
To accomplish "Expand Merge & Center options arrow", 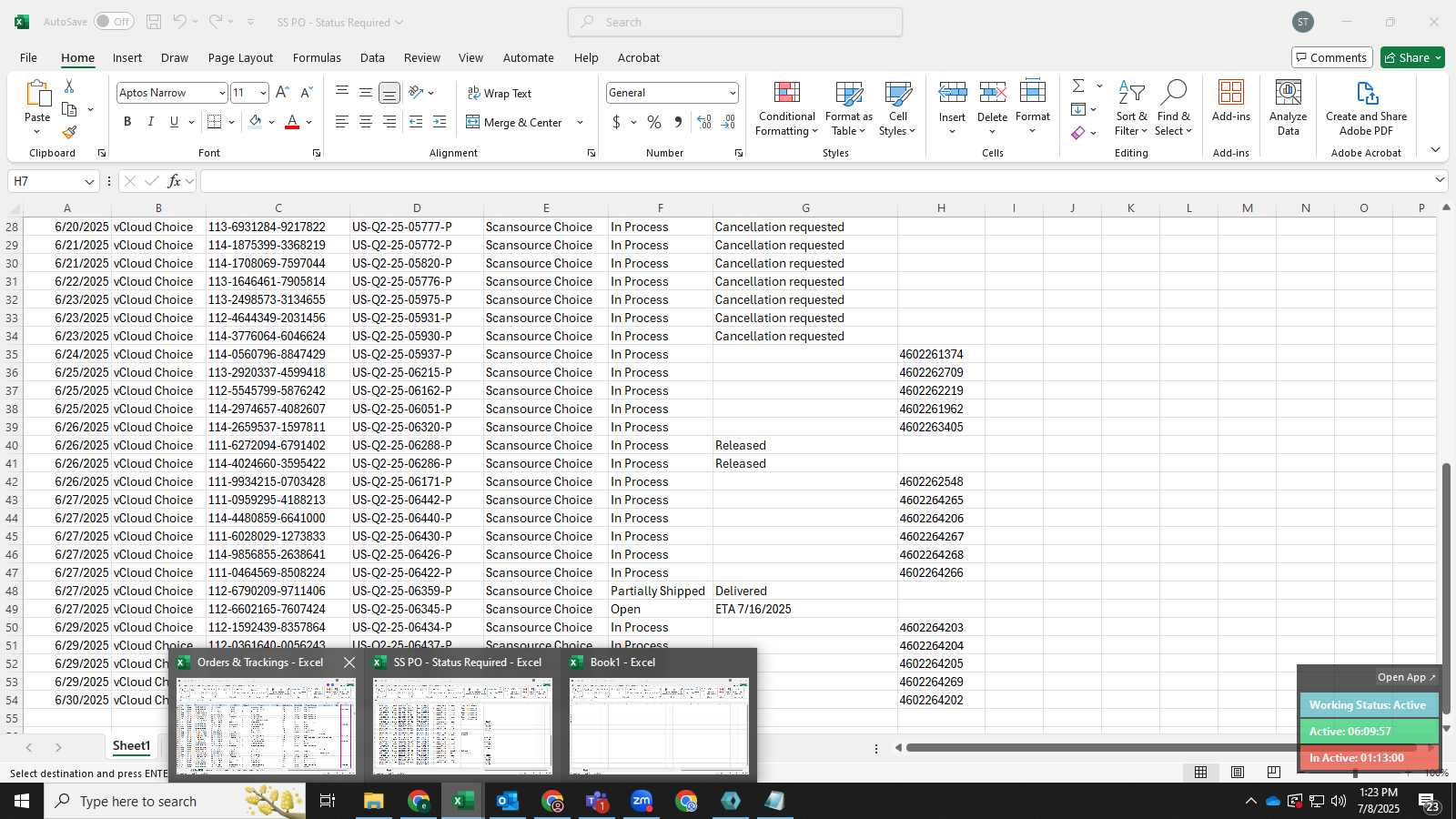I will tap(580, 122).
